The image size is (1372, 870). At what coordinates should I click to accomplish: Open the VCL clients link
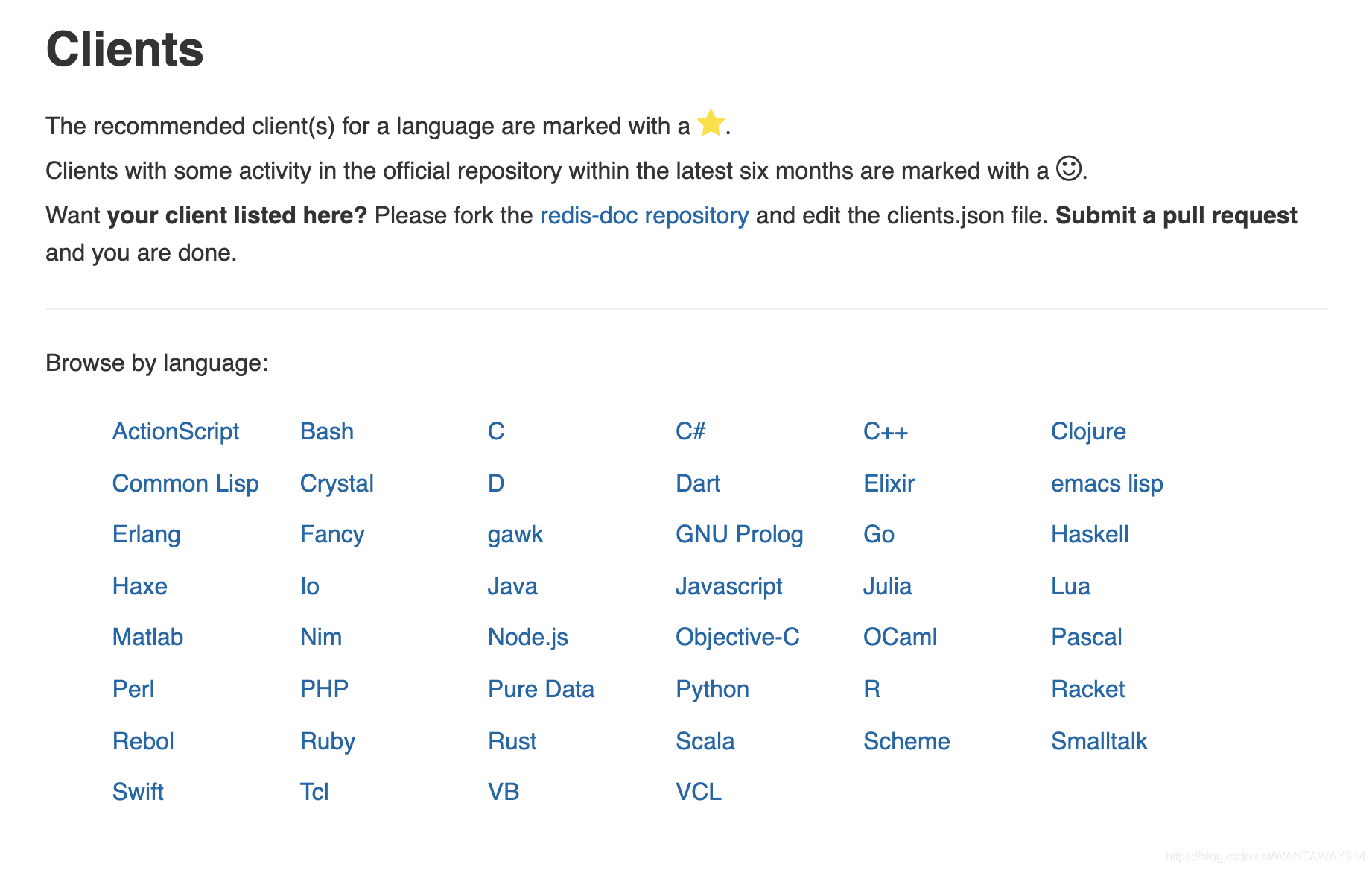pyautogui.click(x=699, y=792)
